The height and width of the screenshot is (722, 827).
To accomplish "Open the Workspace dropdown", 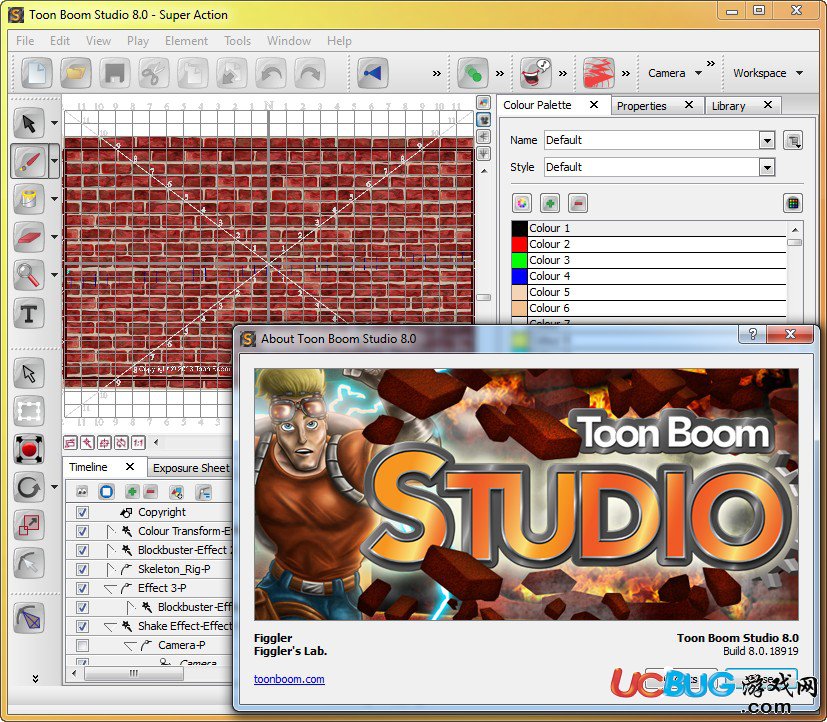I will tap(768, 73).
